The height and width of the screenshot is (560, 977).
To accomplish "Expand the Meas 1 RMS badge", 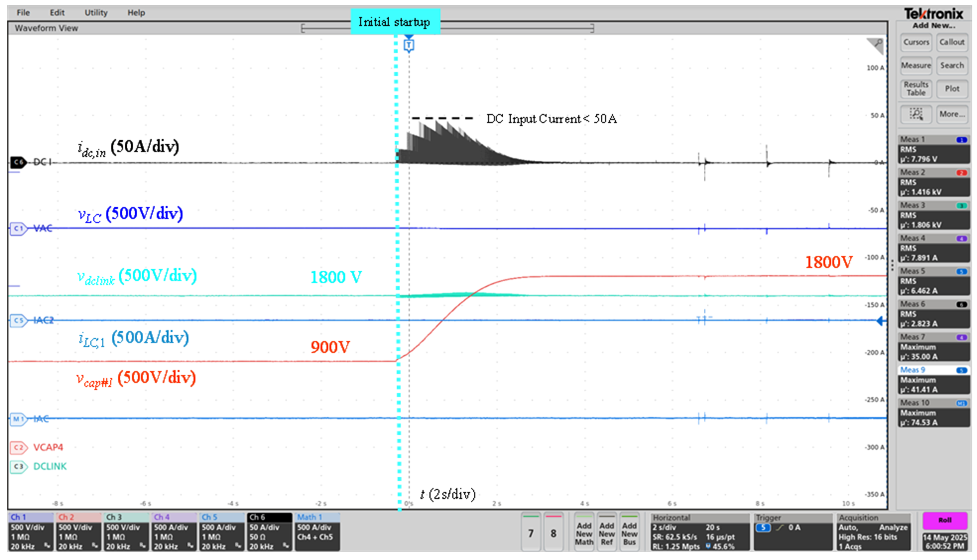I will pos(933,151).
